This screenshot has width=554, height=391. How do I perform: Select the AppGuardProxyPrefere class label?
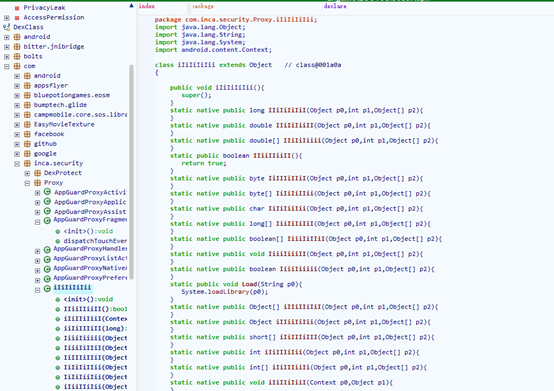point(90,278)
